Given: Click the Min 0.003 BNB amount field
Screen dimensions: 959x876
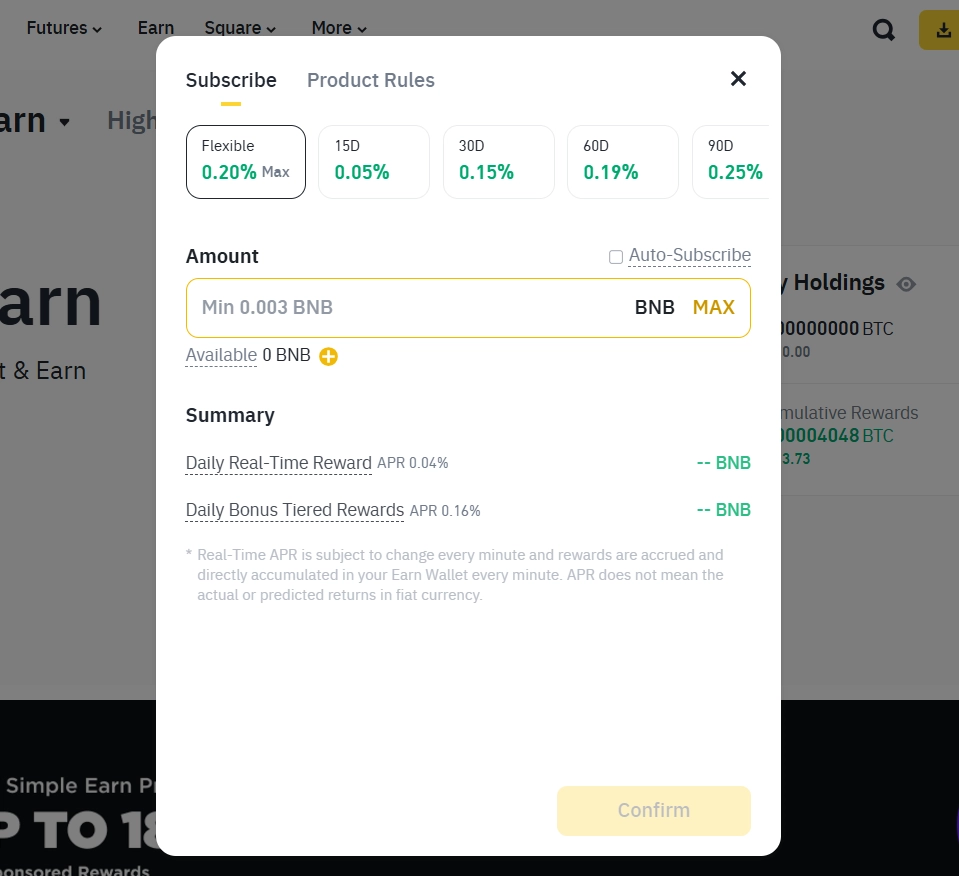Looking at the screenshot, I should click(x=400, y=307).
